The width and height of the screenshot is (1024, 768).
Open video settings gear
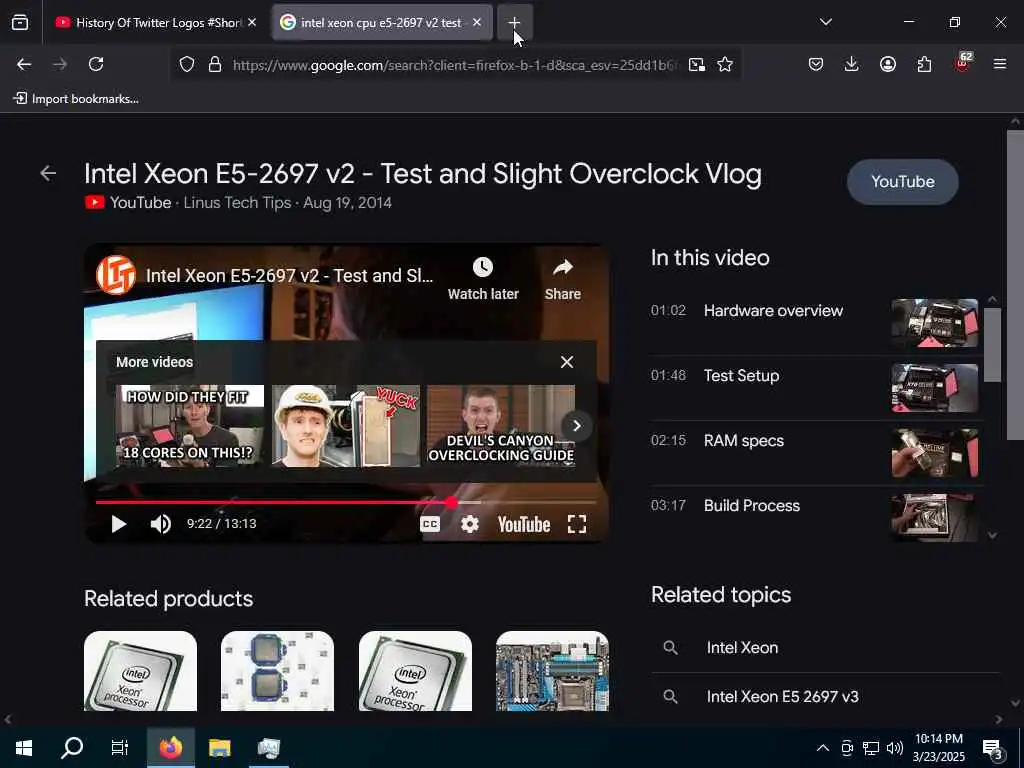point(470,524)
